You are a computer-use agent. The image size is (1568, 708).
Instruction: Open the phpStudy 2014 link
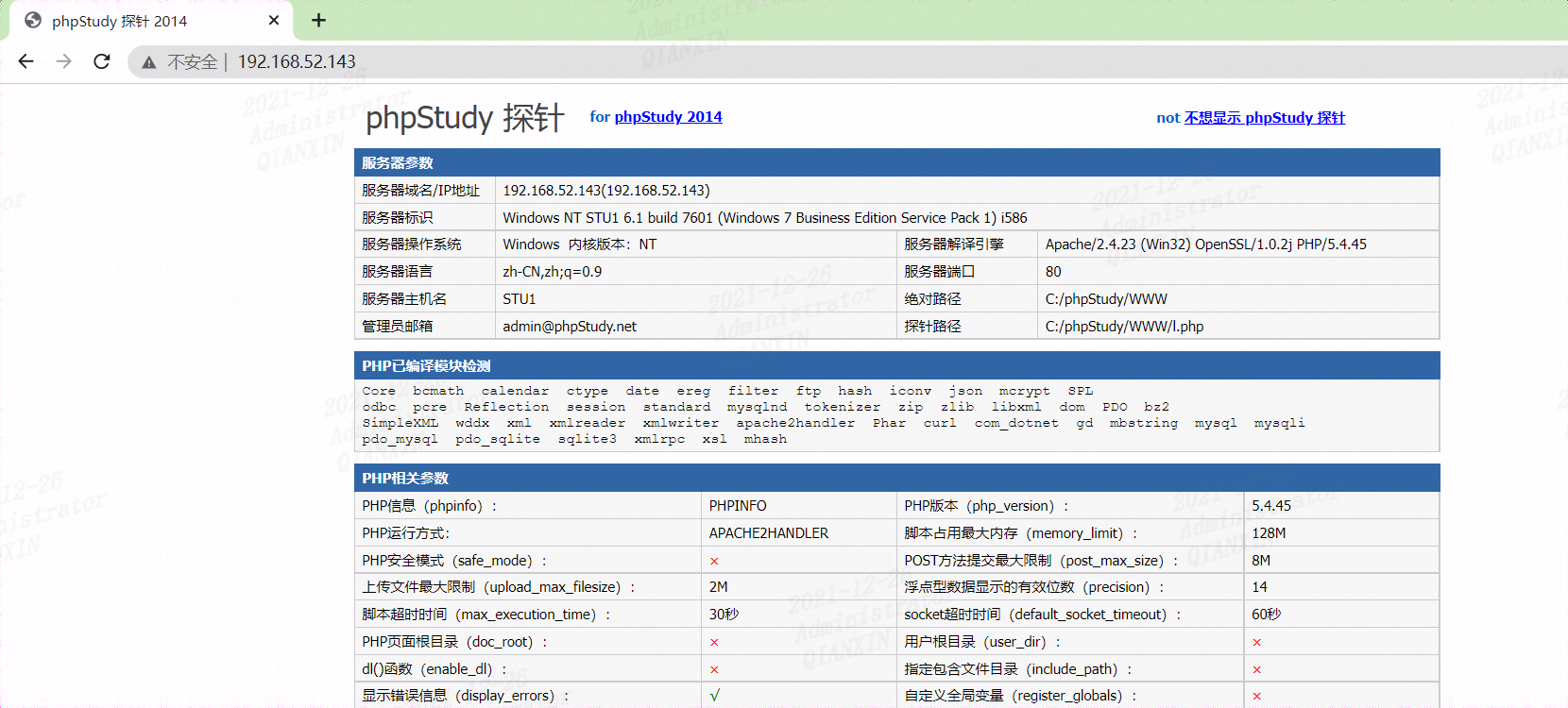tap(668, 117)
